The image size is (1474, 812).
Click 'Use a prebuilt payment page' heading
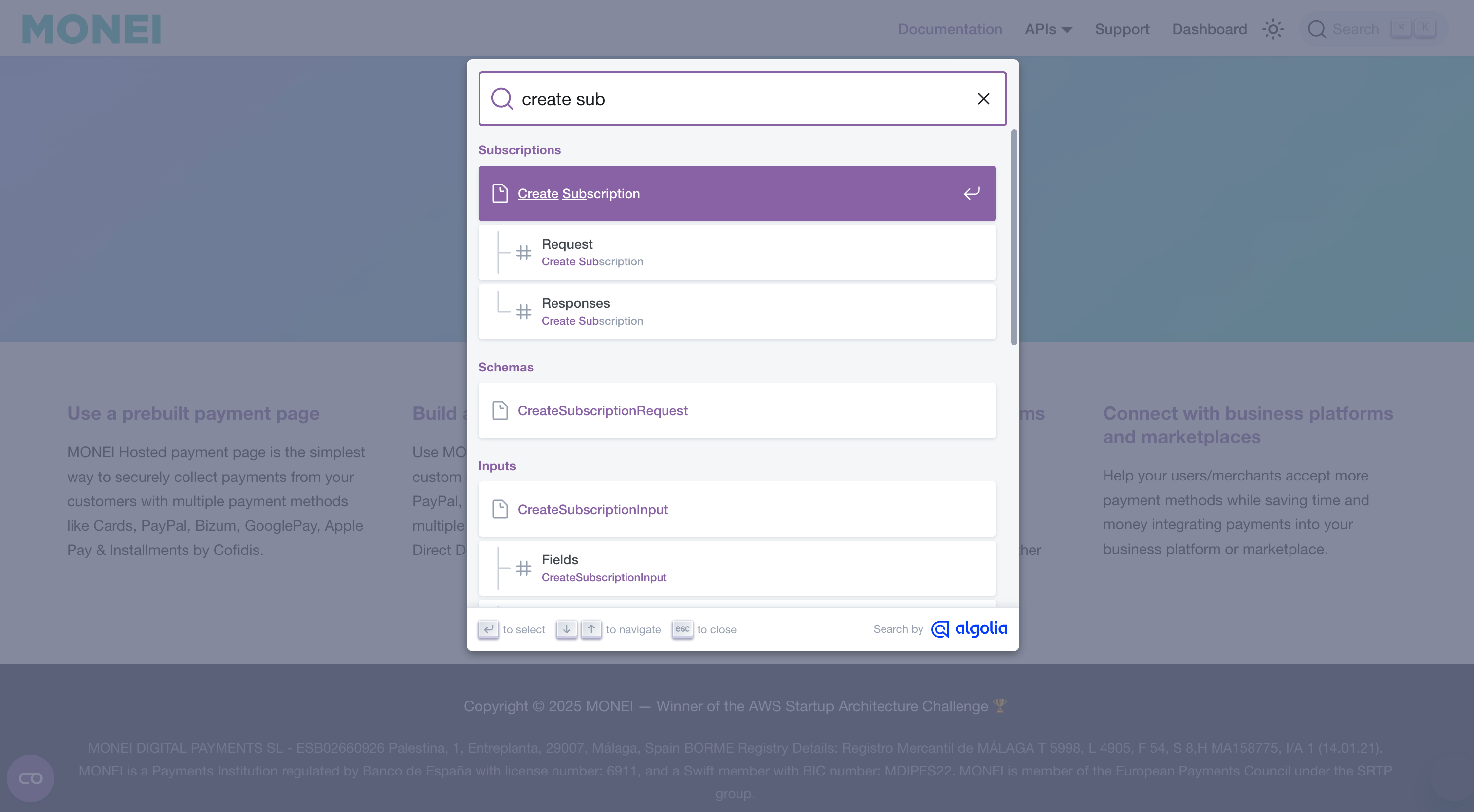point(193,413)
